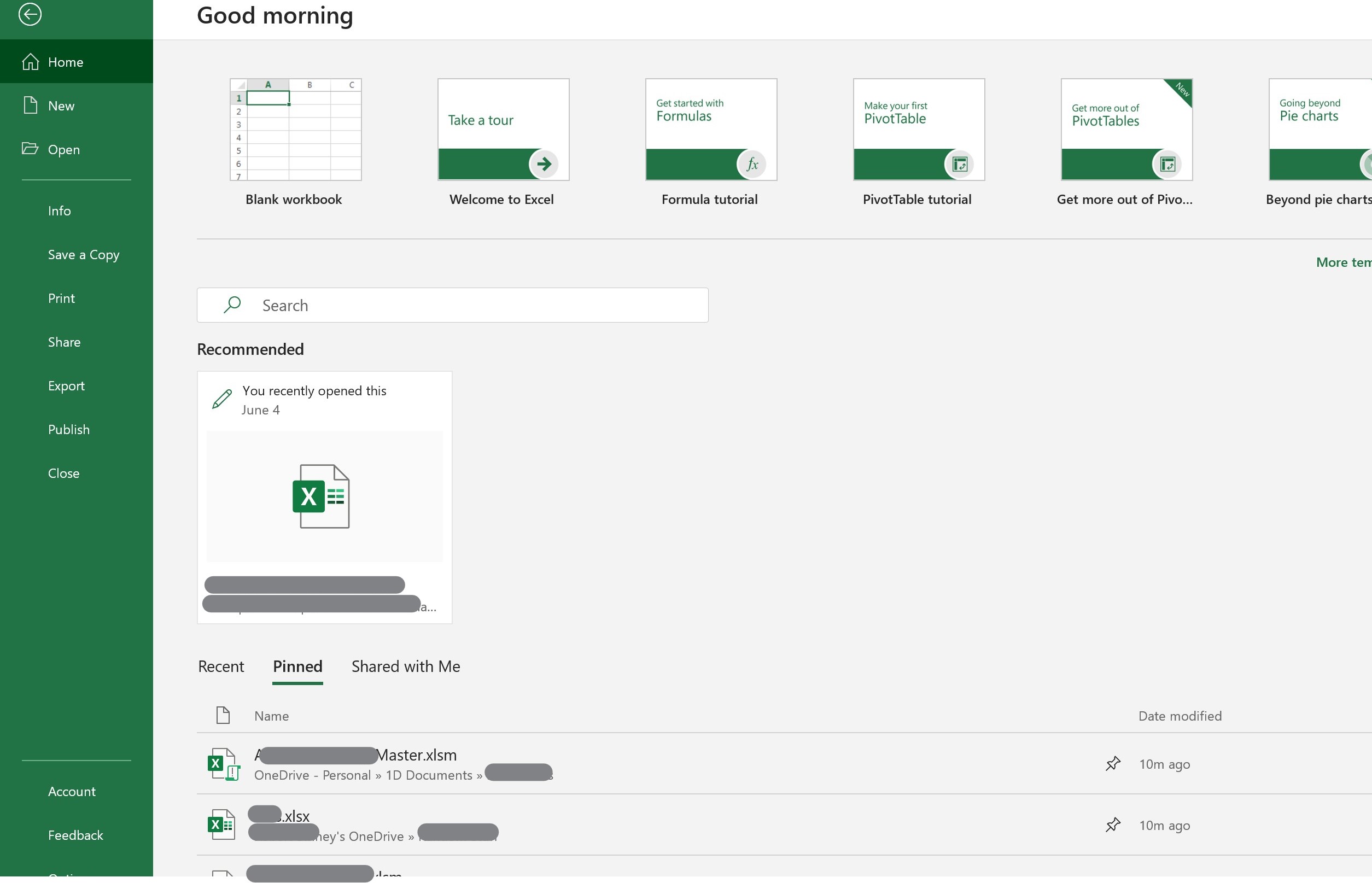Open Save a Copy menu item
1372x883 pixels.
(84, 255)
